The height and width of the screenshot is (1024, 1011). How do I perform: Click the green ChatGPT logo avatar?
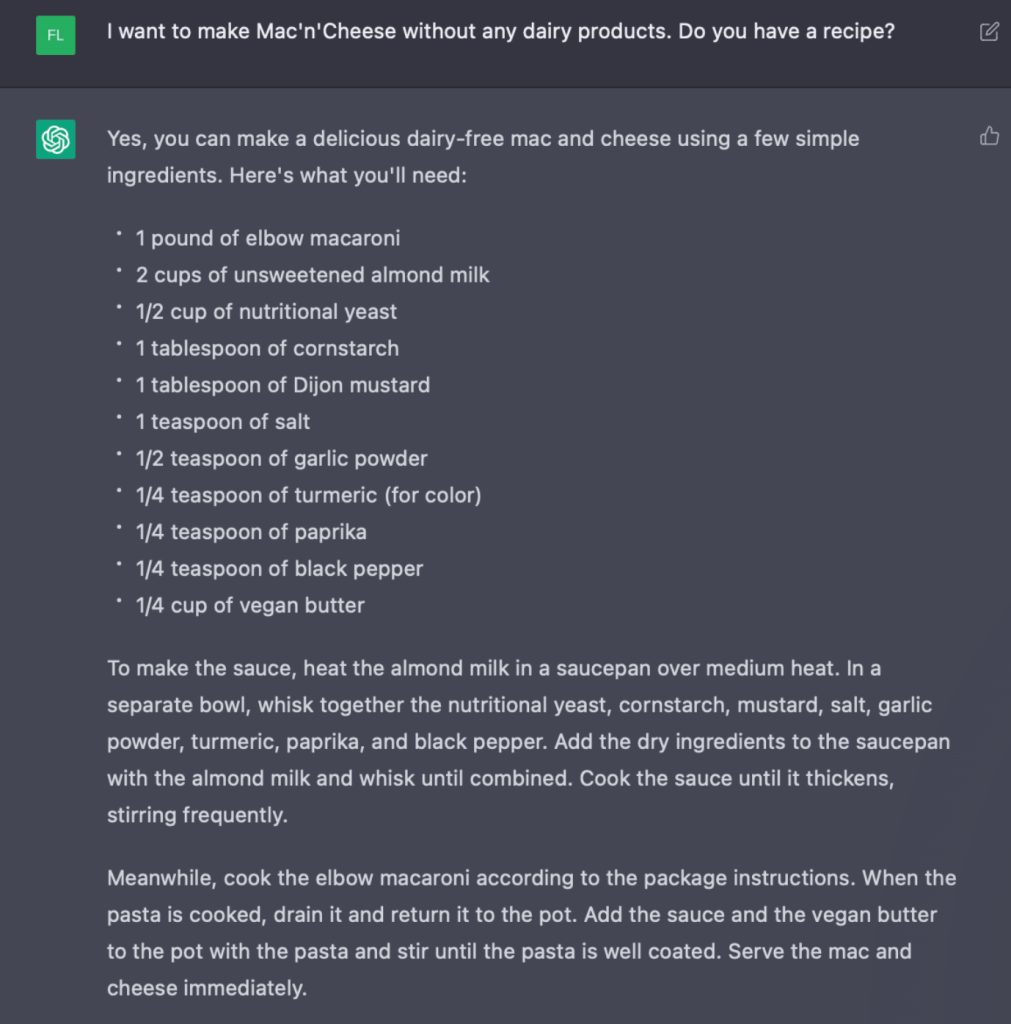56,139
